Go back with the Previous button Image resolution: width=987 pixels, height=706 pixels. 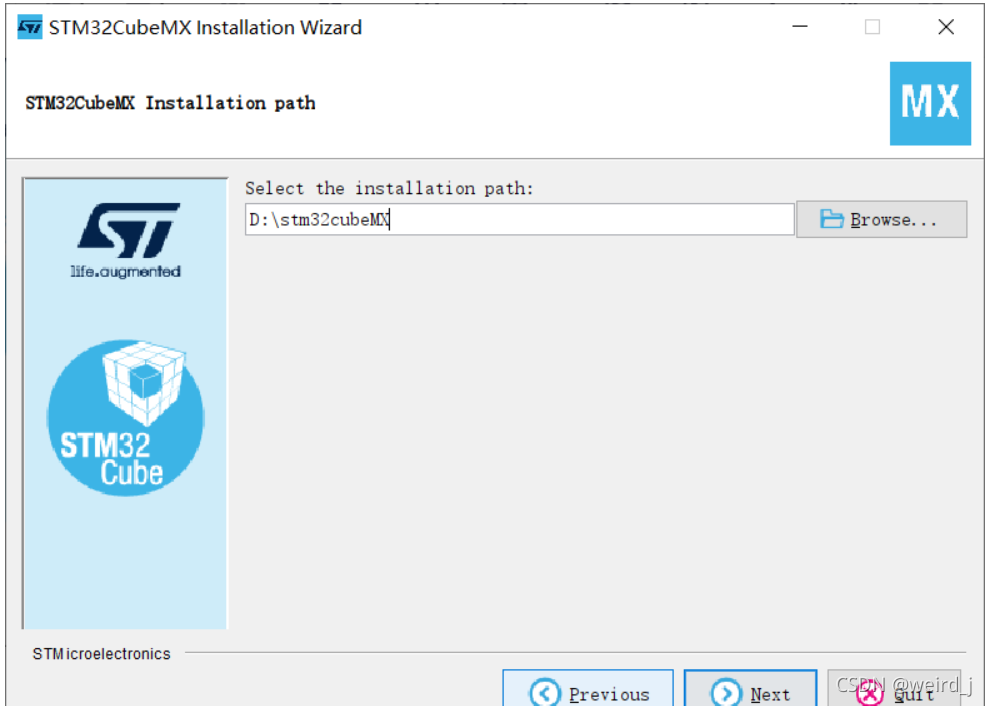(588, 688)
